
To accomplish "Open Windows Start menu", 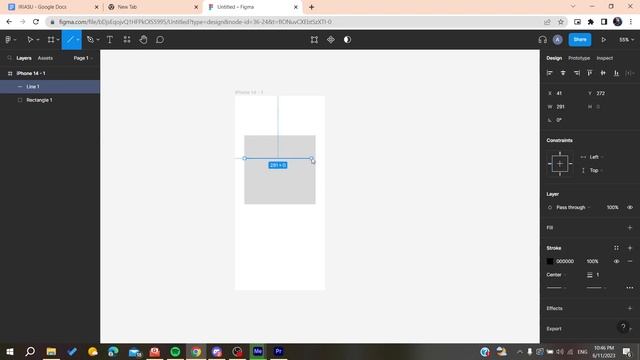I will click(10, 351).
